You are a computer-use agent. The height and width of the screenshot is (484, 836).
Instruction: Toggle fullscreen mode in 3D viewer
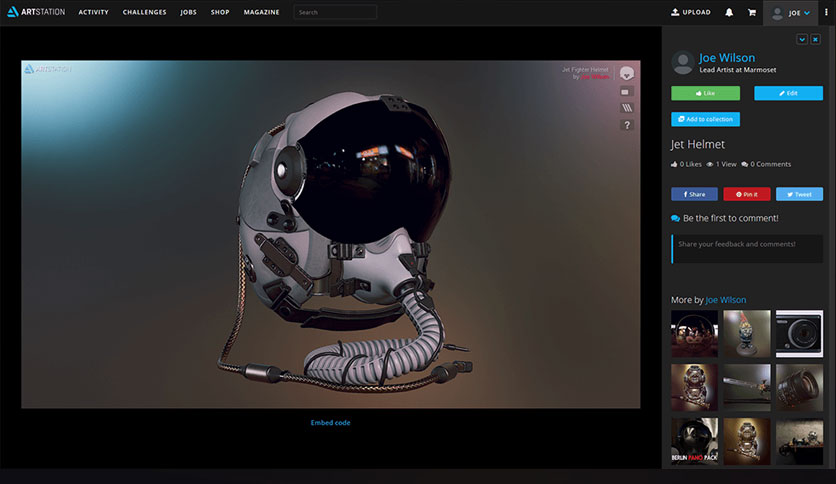coord(626,92)
